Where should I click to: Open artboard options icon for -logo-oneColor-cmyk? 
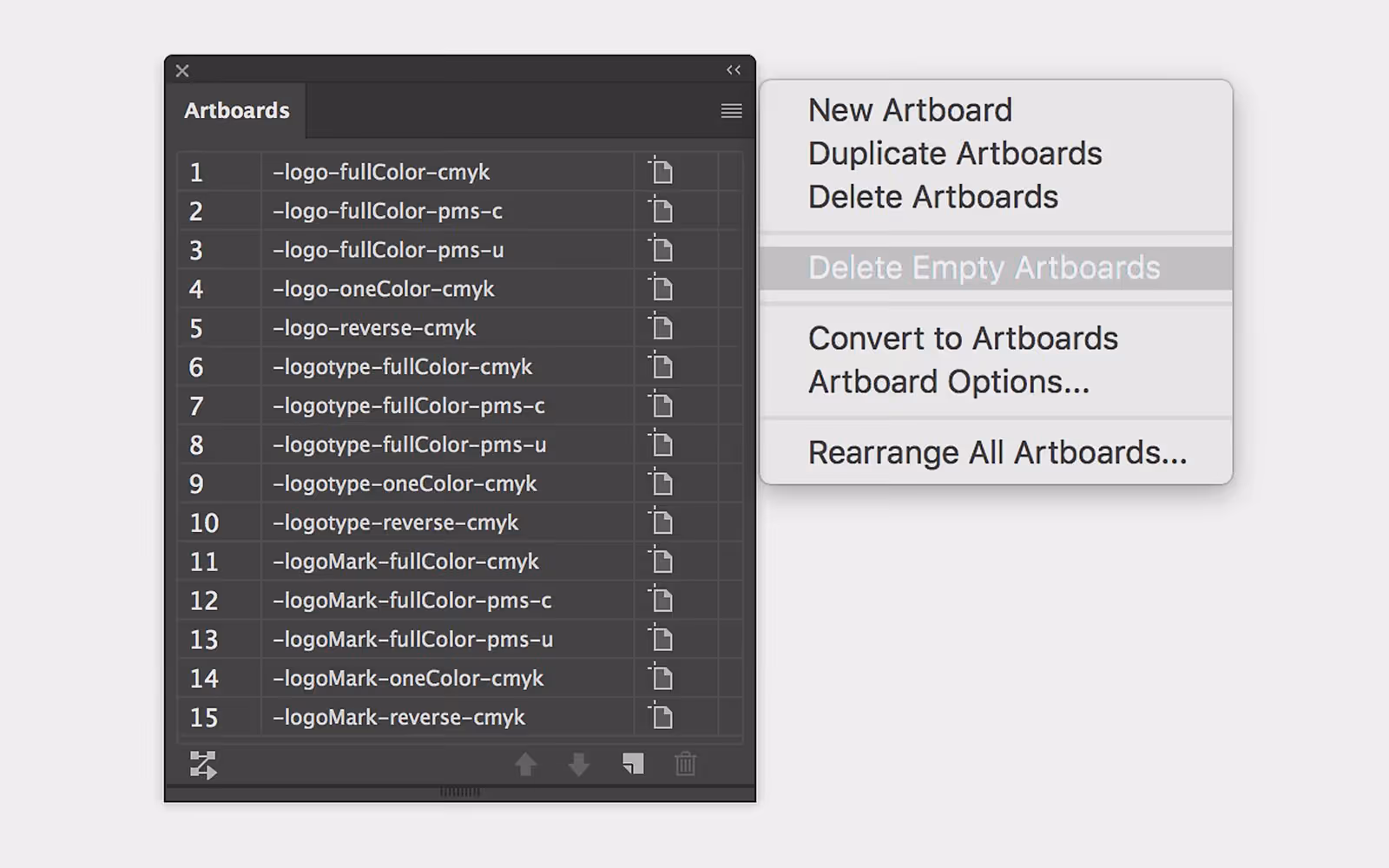(661, 288)
